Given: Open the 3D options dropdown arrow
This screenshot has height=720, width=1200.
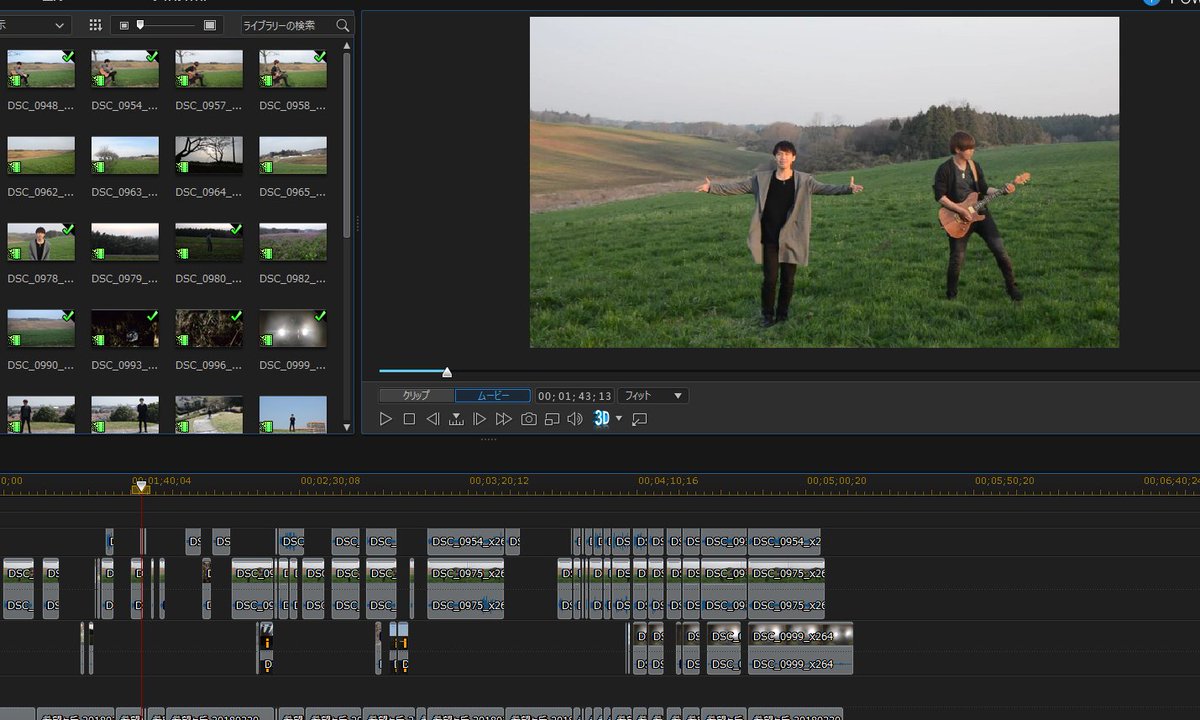Looking at the screenshot, I should click(619, 418).
